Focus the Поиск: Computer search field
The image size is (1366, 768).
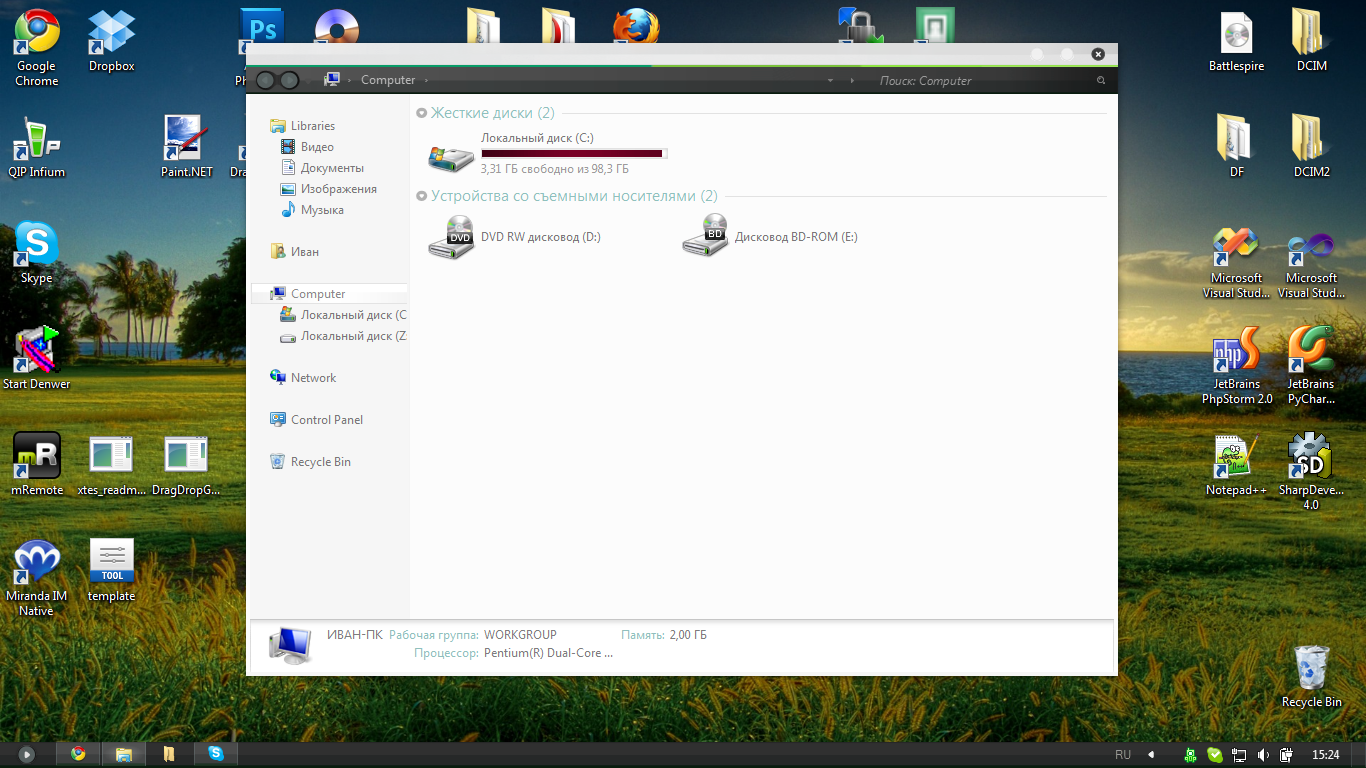tap(985, 80)
